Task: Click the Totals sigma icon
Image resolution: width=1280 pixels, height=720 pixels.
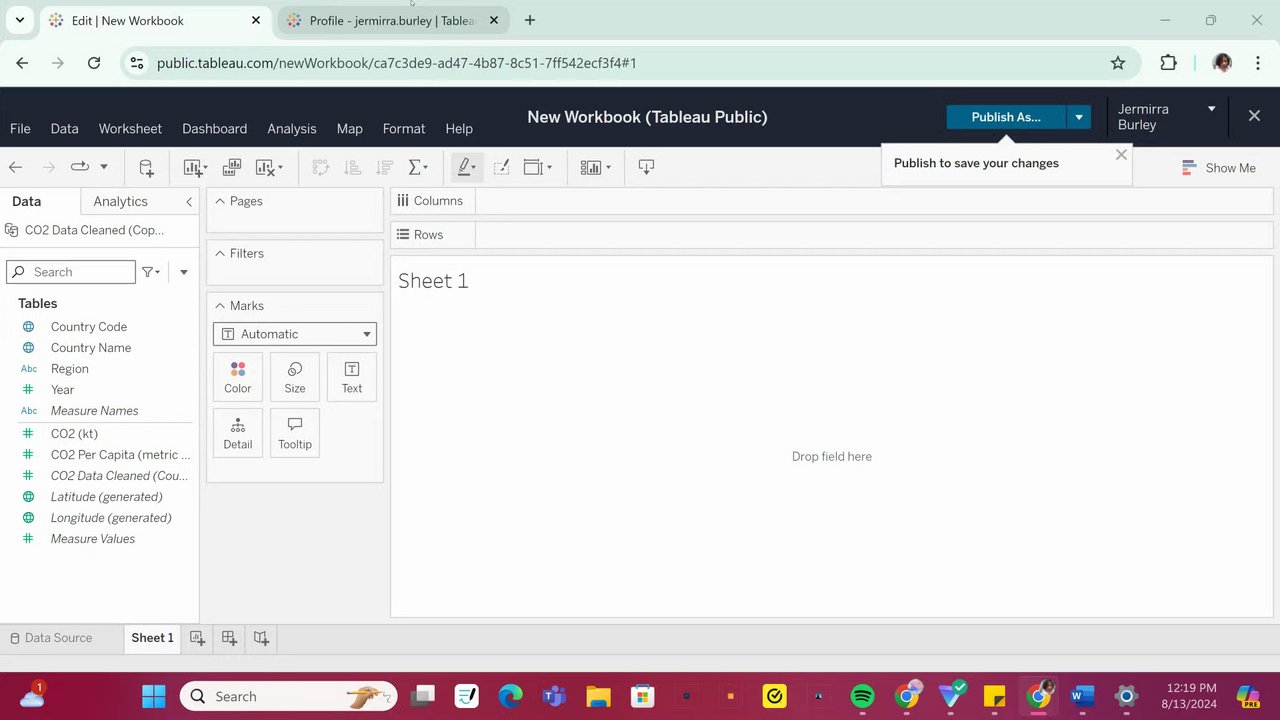Action: (x=416, y=167)
